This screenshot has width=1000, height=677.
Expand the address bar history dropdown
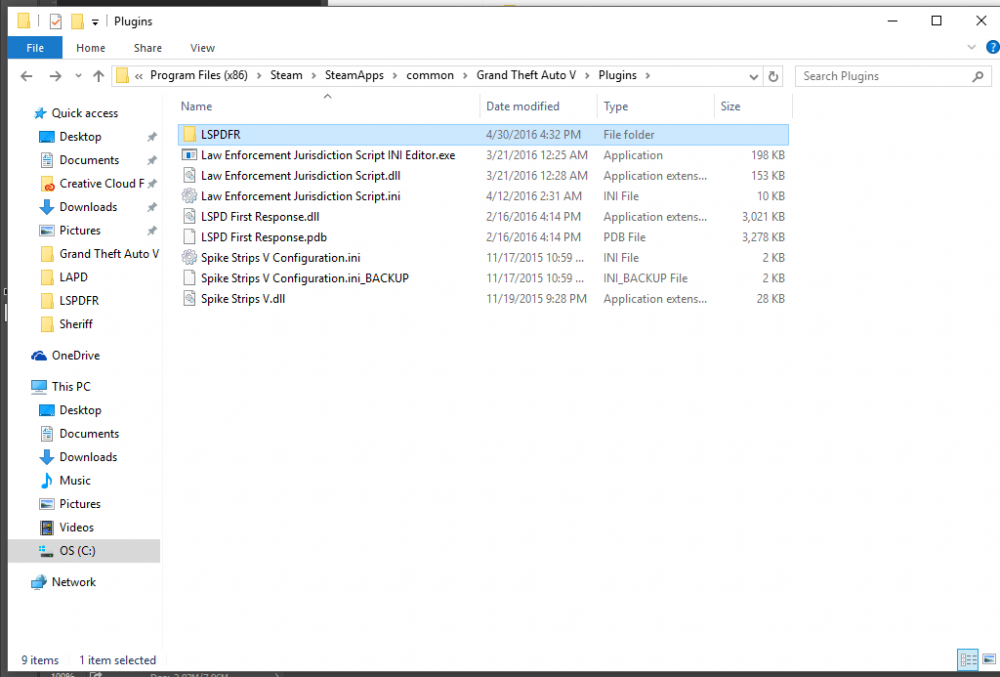tap(753, 76)
